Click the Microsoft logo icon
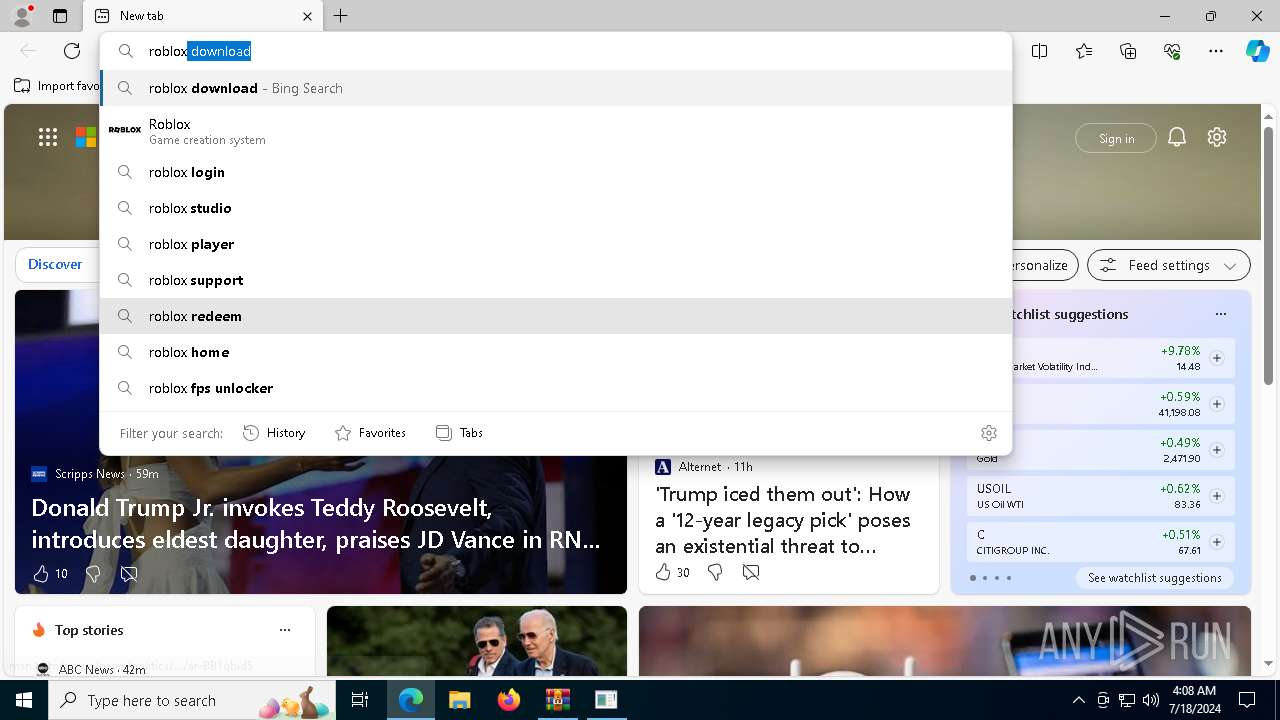Screen dimensions: 1280x720 86,137
